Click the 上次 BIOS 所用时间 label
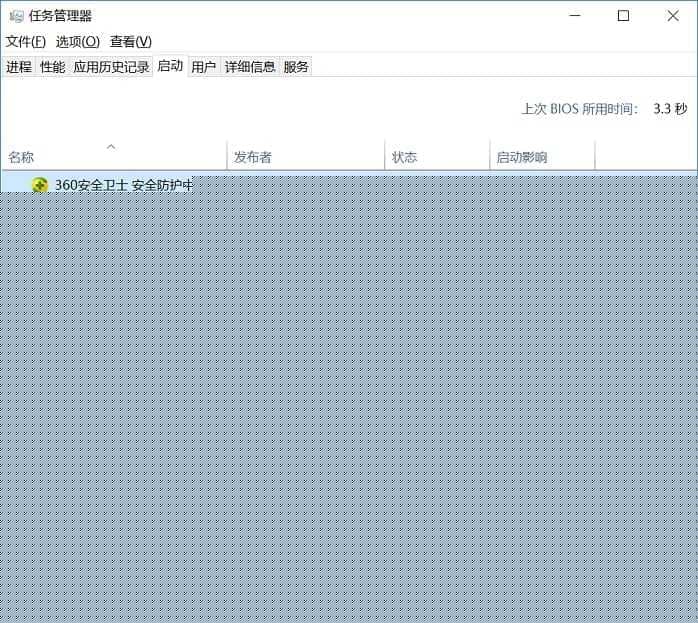 pos(580,109)
